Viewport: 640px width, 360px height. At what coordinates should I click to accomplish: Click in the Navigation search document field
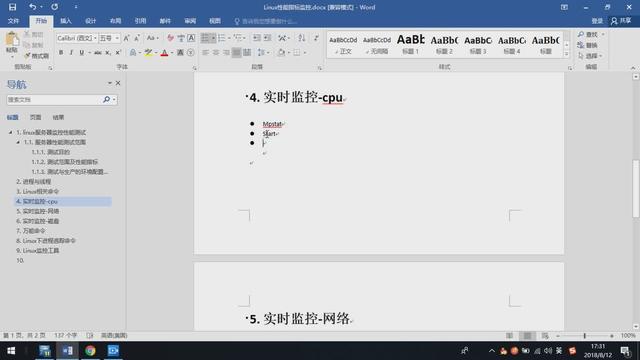pos(53,99)
